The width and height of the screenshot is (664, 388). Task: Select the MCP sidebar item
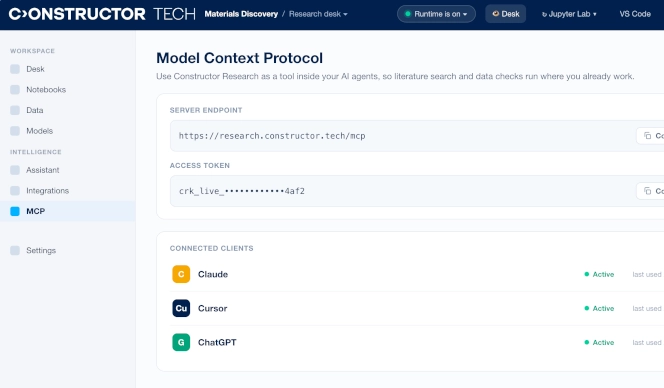coord(68,211)
